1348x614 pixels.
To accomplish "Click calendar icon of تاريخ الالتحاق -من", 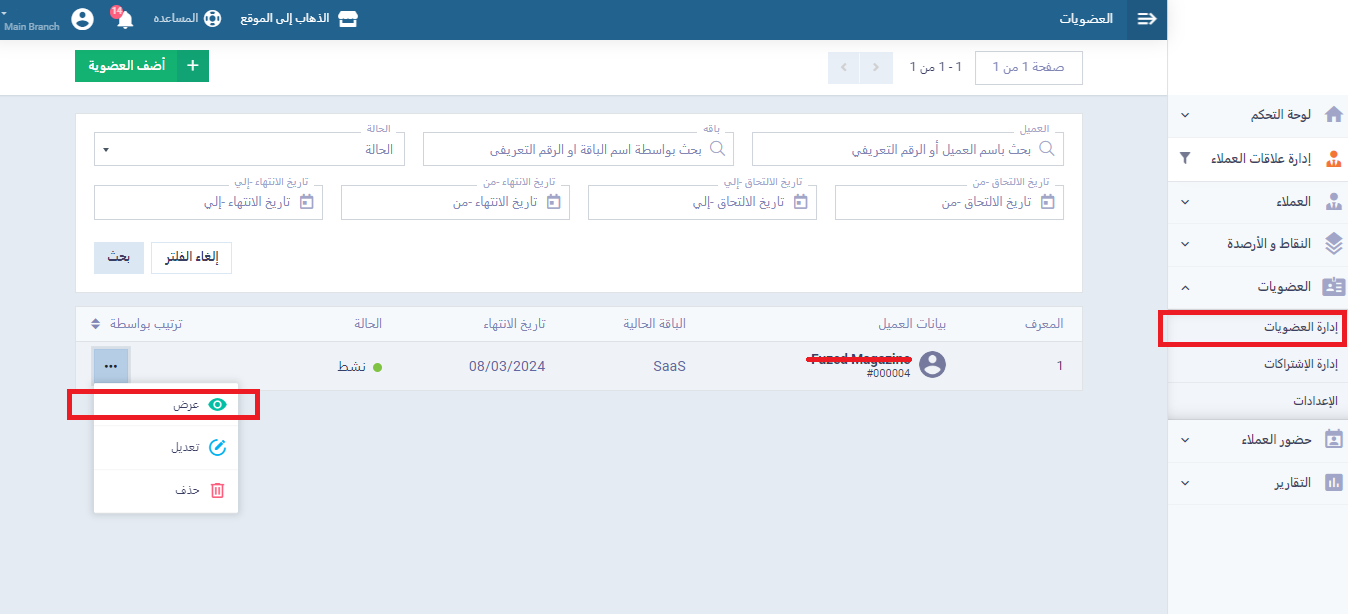I will (1047, 202).
